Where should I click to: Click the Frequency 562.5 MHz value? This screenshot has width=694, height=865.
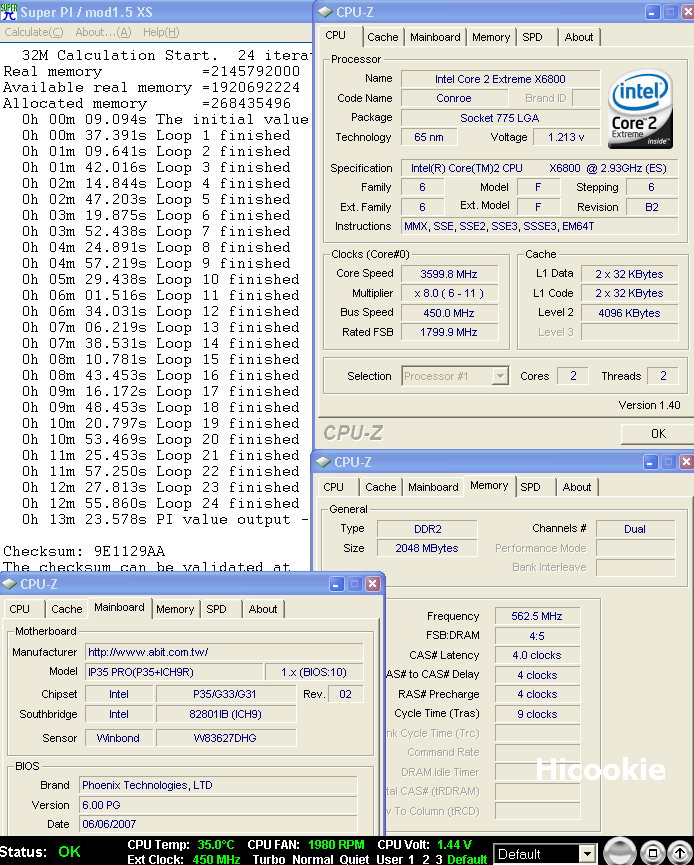click(537, 616)
